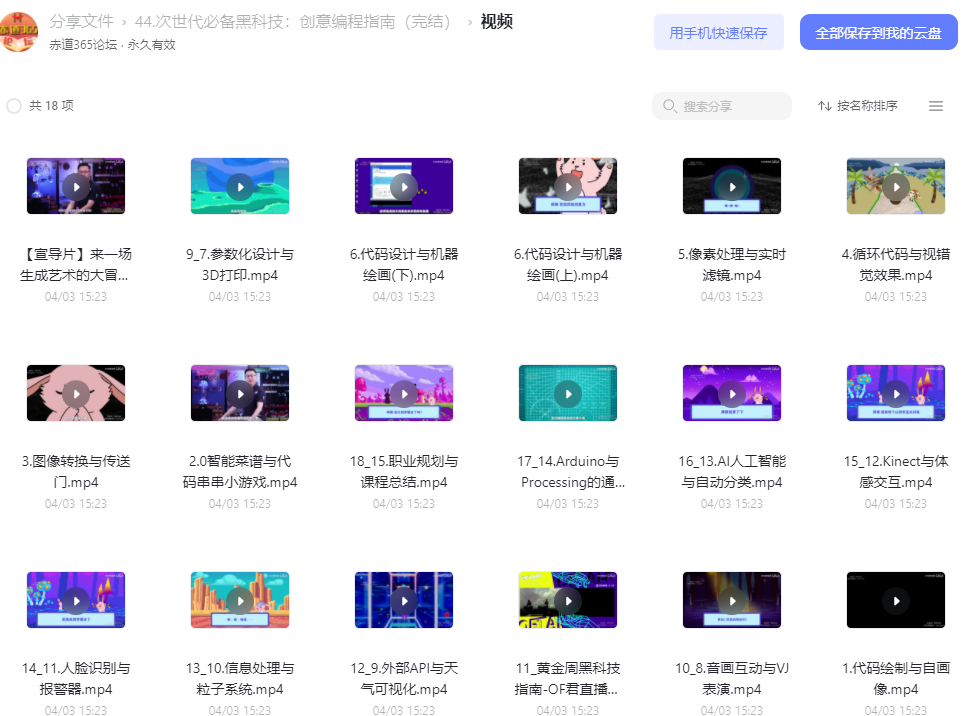The width and height of the screenshot is (966, 716).
Task: Click 用手机快速保存 button
Action: tap(718, 33)
